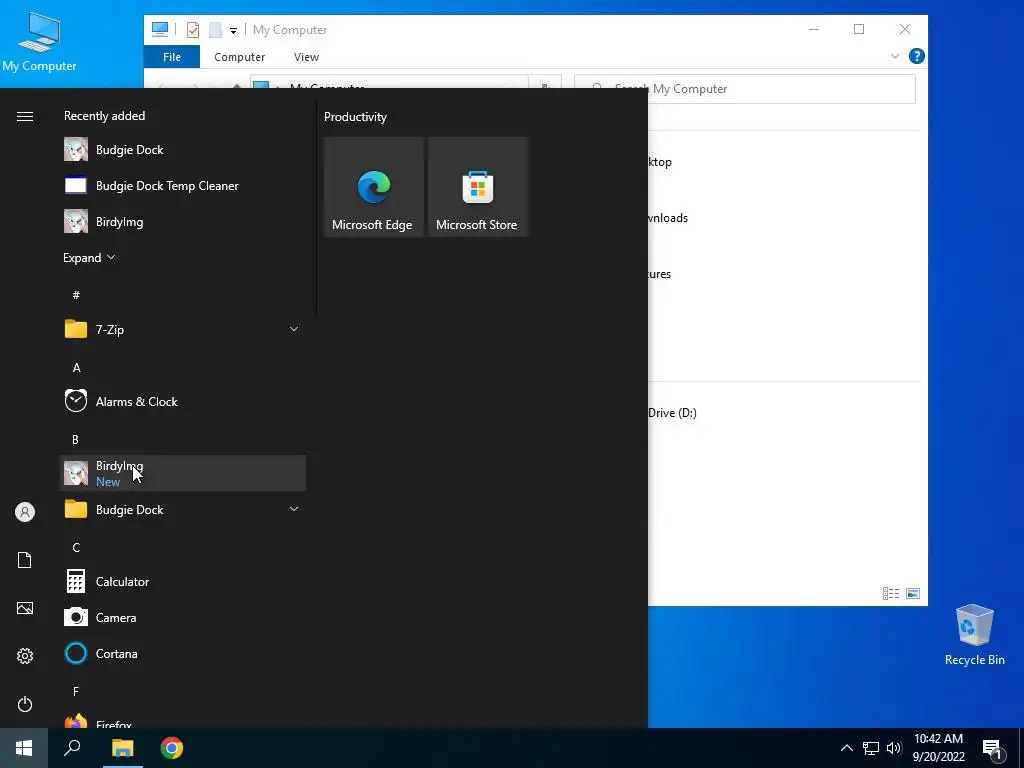Image resolution: width=1024 pixels, height=768 pixels.
Task: Click the letter C section header
Action: click(x=76, y=547)
